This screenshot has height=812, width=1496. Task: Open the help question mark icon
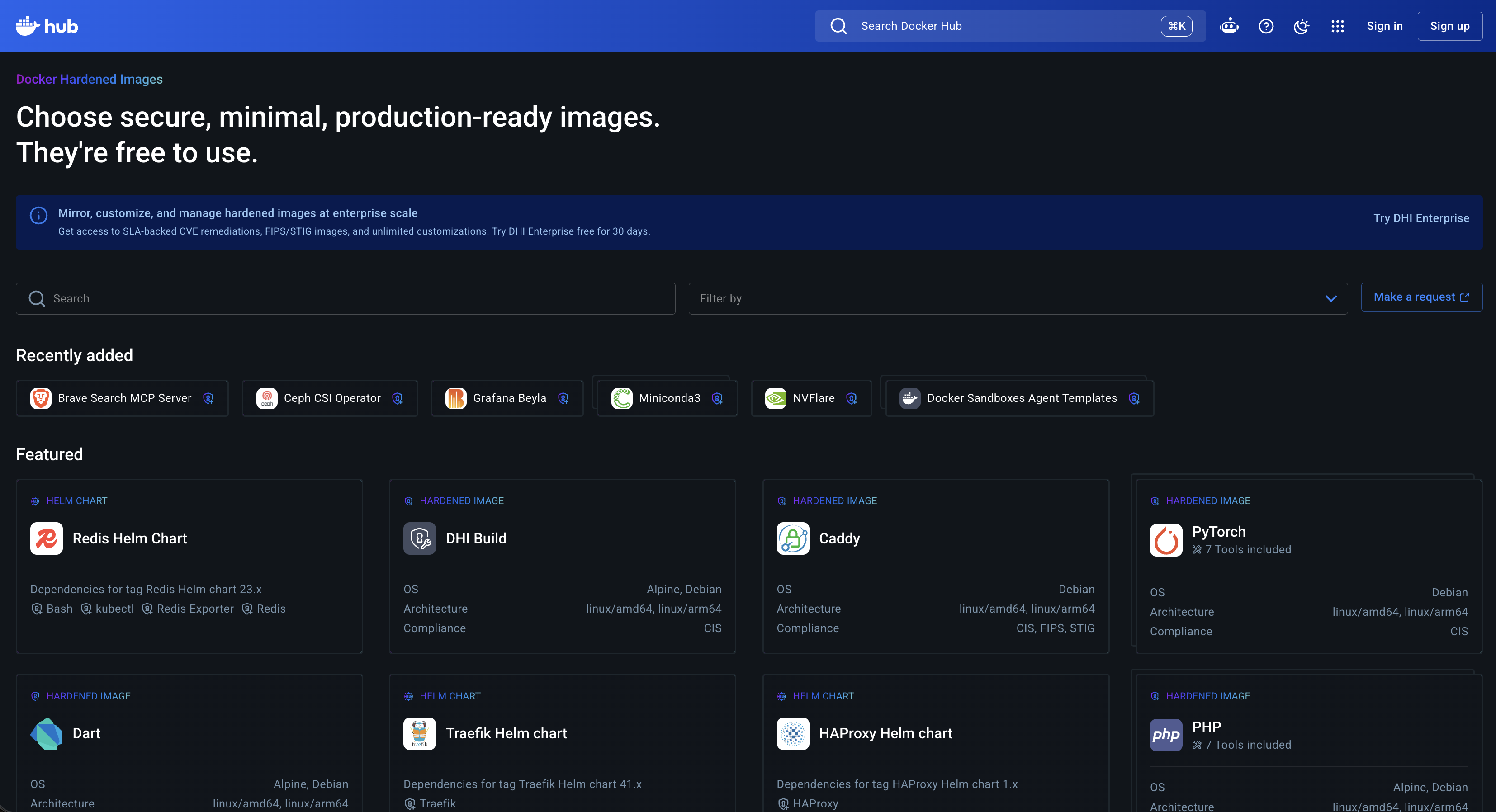coord(1266,26)
